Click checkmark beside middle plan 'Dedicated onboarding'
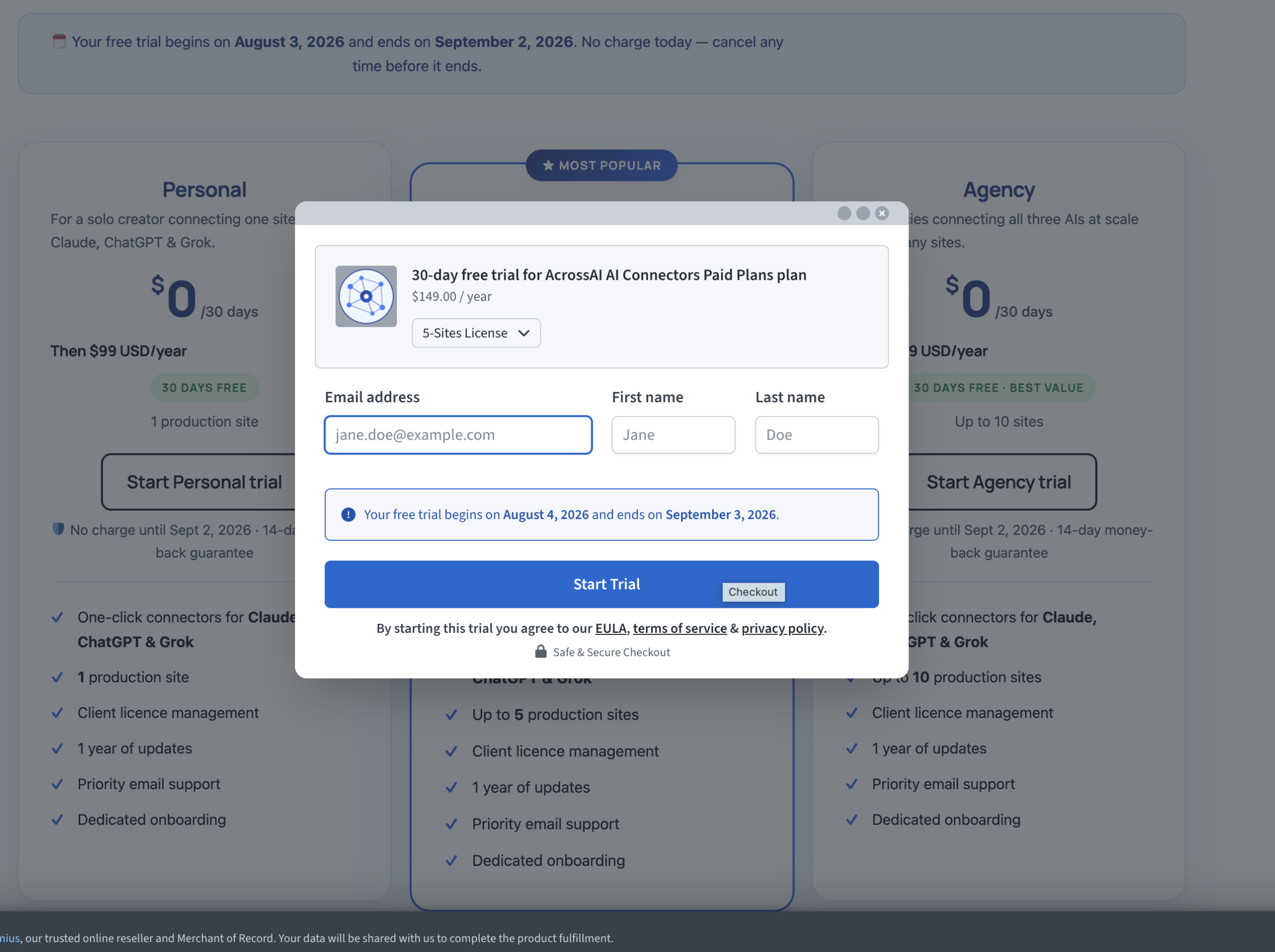 click(x=451, y=861)
